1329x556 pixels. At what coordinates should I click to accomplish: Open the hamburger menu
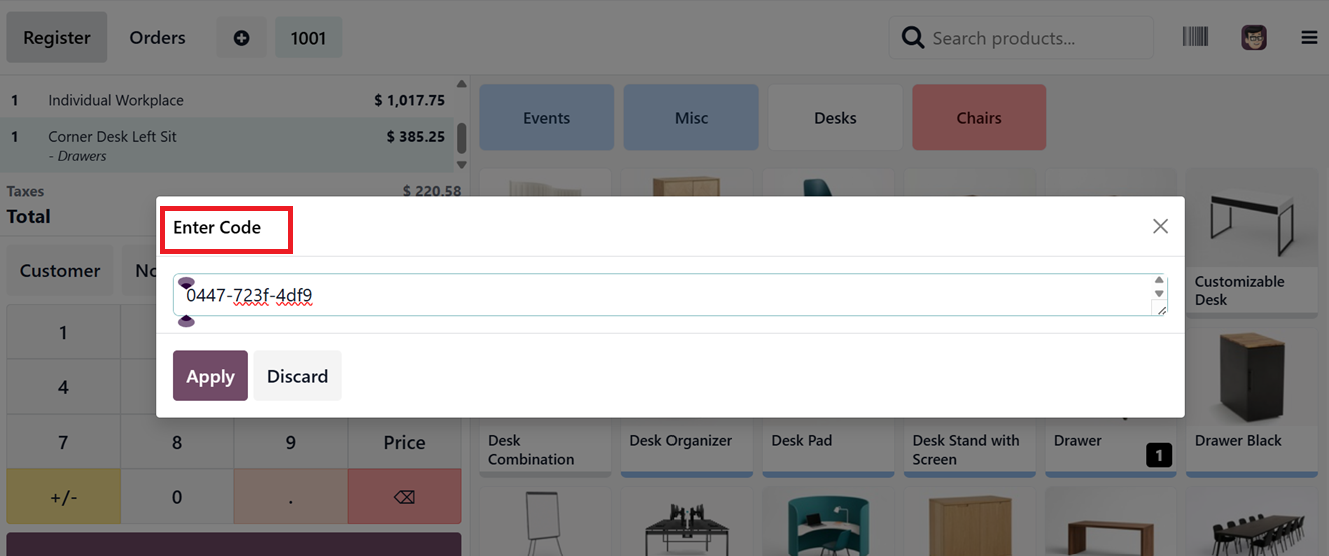[x=1309, y=38]
